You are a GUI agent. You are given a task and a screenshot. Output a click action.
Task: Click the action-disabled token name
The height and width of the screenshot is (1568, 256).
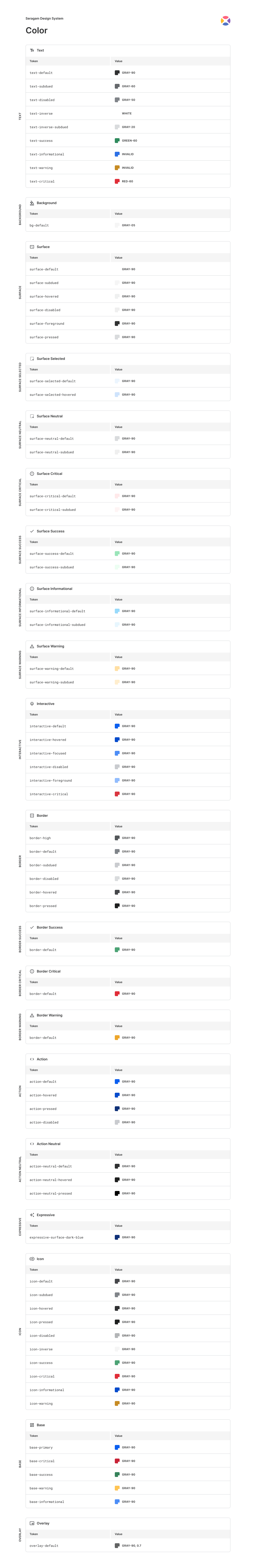click(x=44, y=1122)
